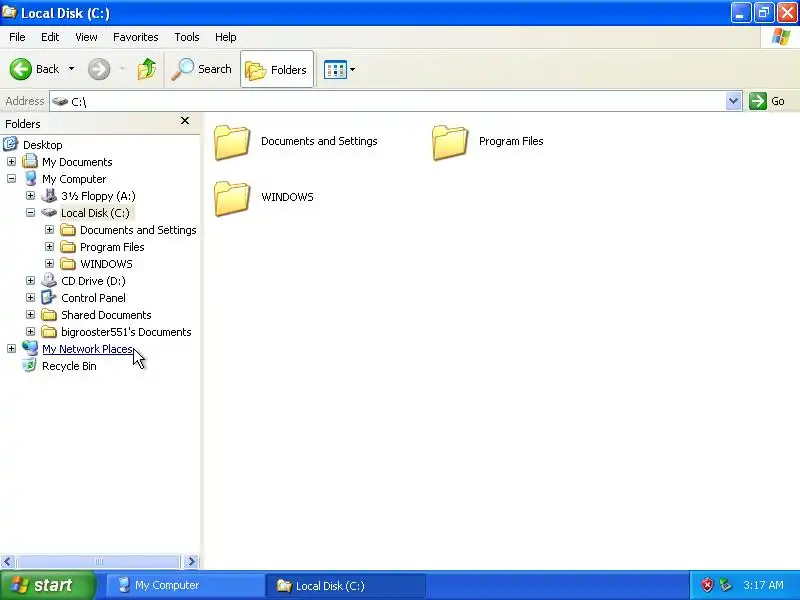The height and width of the screenshot is (600, 800).
Task: Click the red security shield tray icon
Action: (707, 585)
